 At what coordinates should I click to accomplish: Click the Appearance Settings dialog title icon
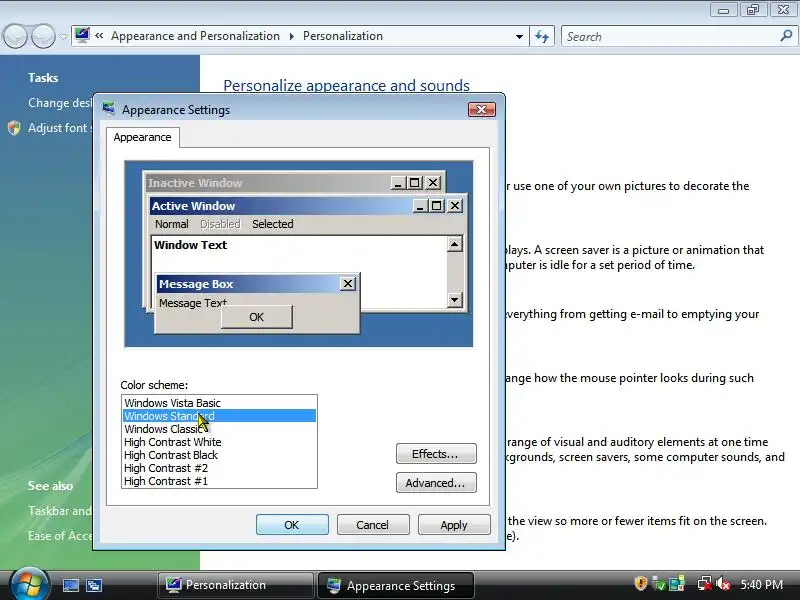pos(109,109)
